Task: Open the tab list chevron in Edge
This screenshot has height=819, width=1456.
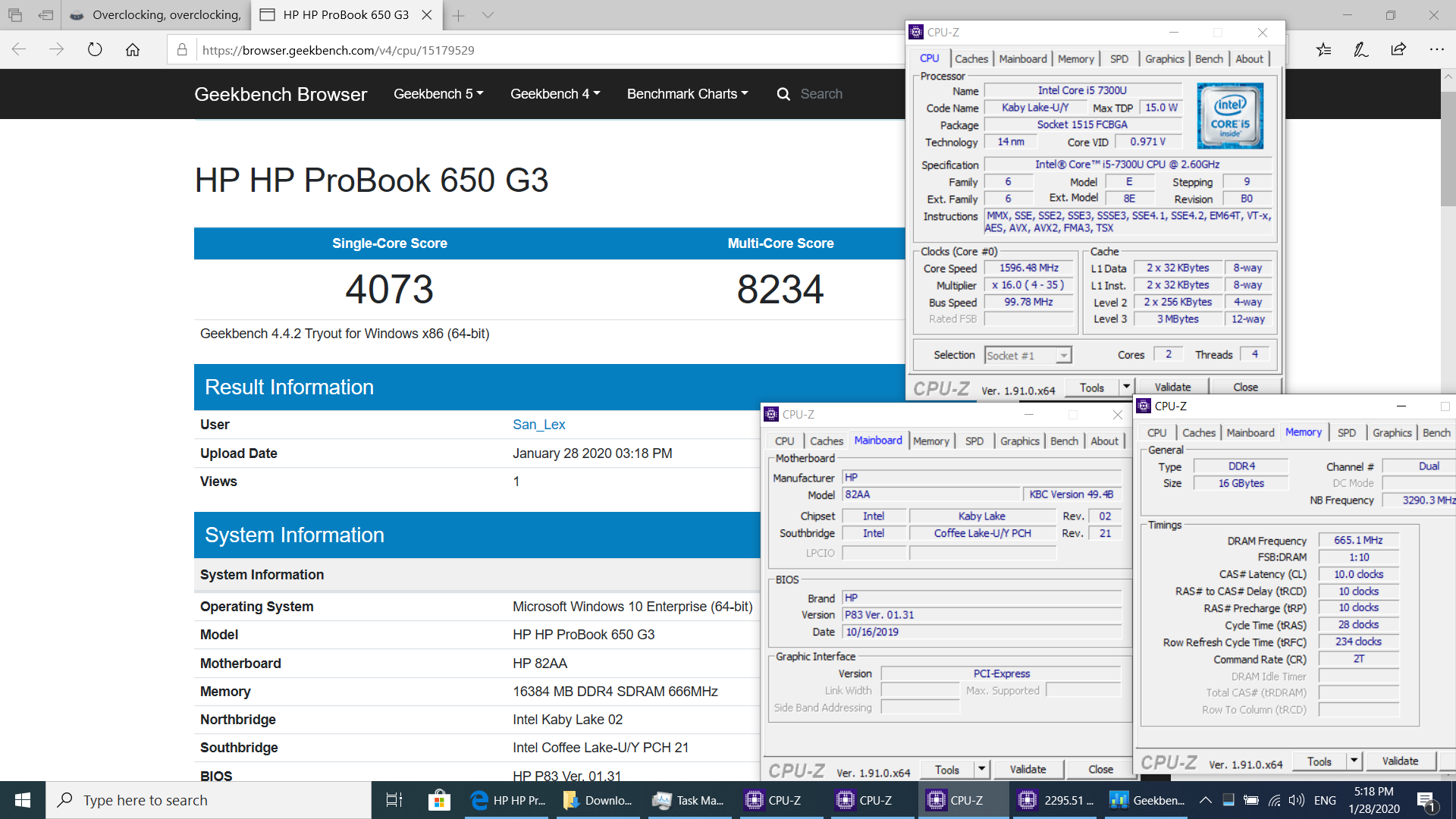Action: [x=488, y=15]
